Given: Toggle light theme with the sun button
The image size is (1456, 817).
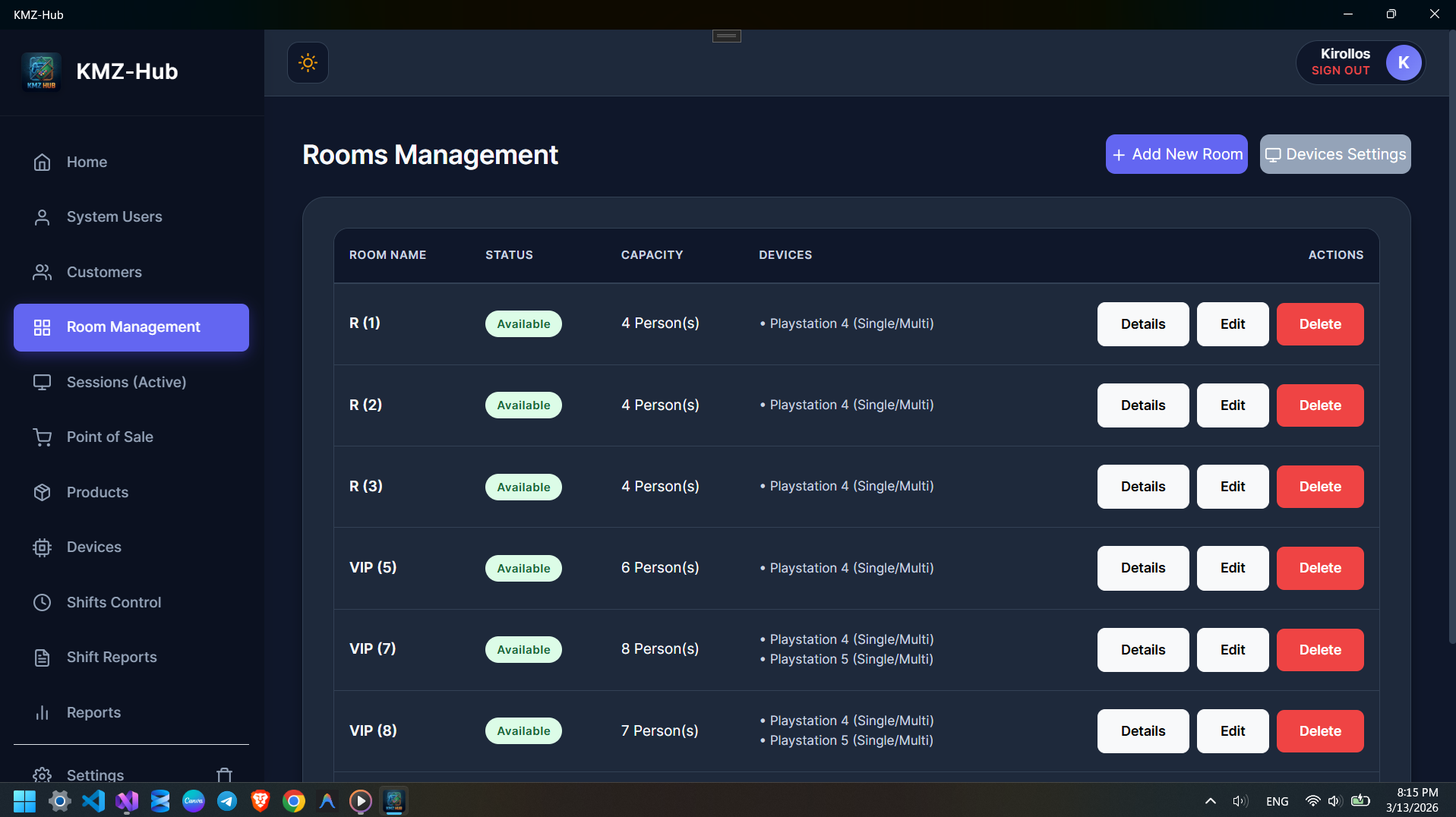Looking at the screenshot, I should (308, 62).
